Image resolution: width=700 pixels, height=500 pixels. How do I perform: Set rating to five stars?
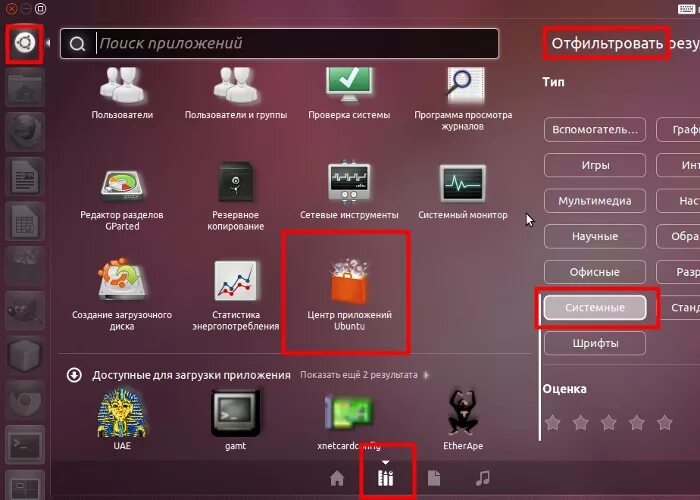[664, 422]
